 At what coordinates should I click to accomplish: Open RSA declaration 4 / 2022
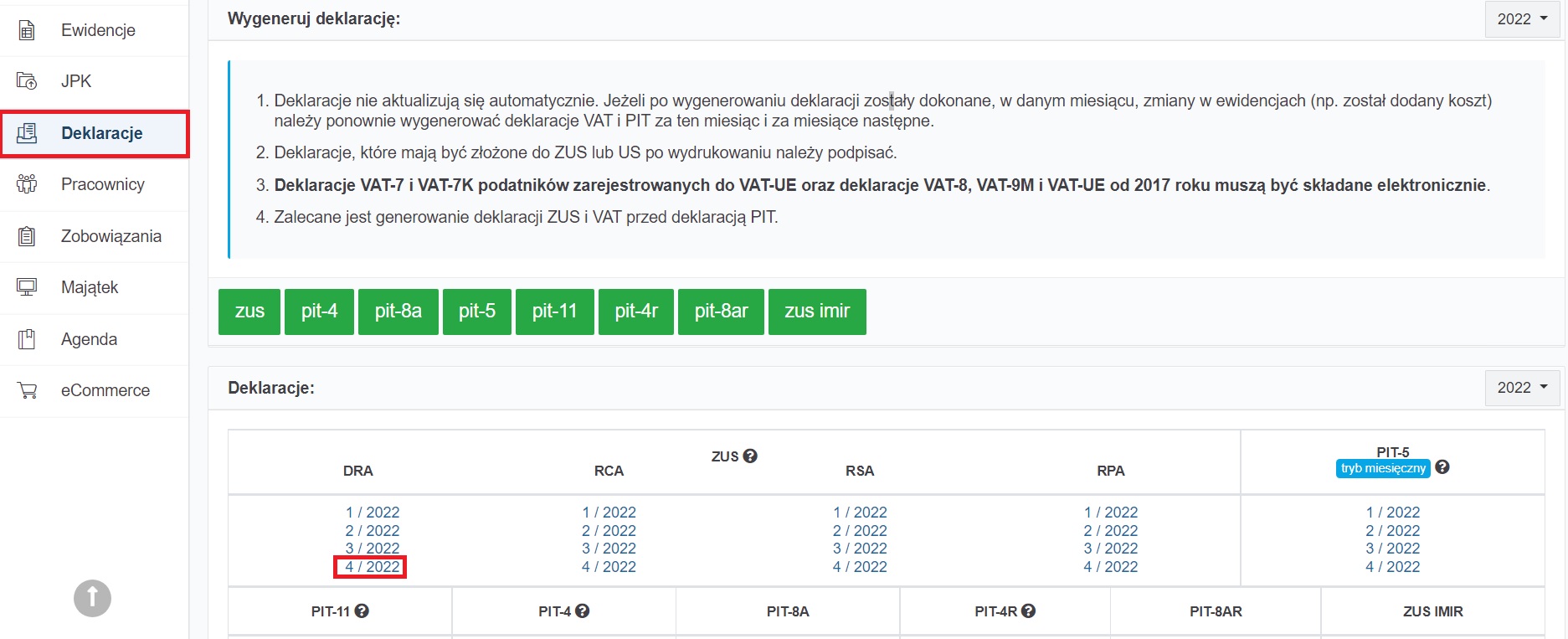pos(860,567)
